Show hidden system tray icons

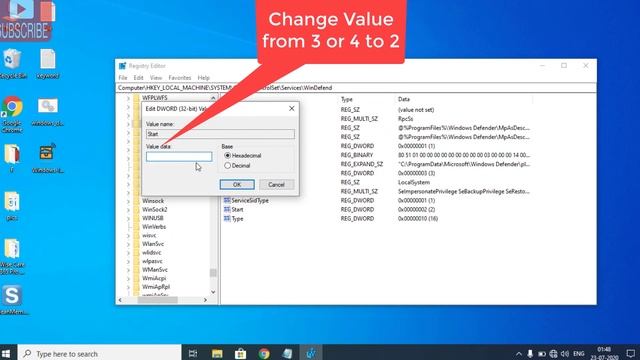pos(518,353)
